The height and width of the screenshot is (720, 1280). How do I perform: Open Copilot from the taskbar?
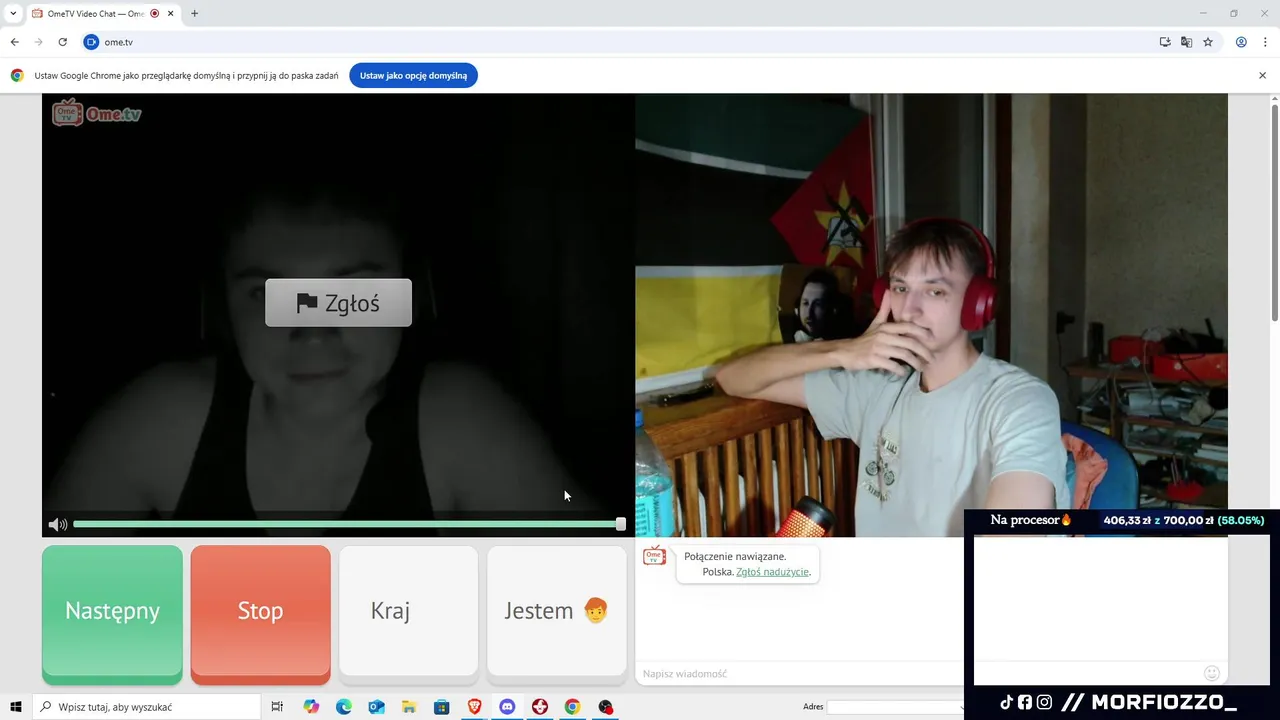pyautogui.click(x=311, y=707)
